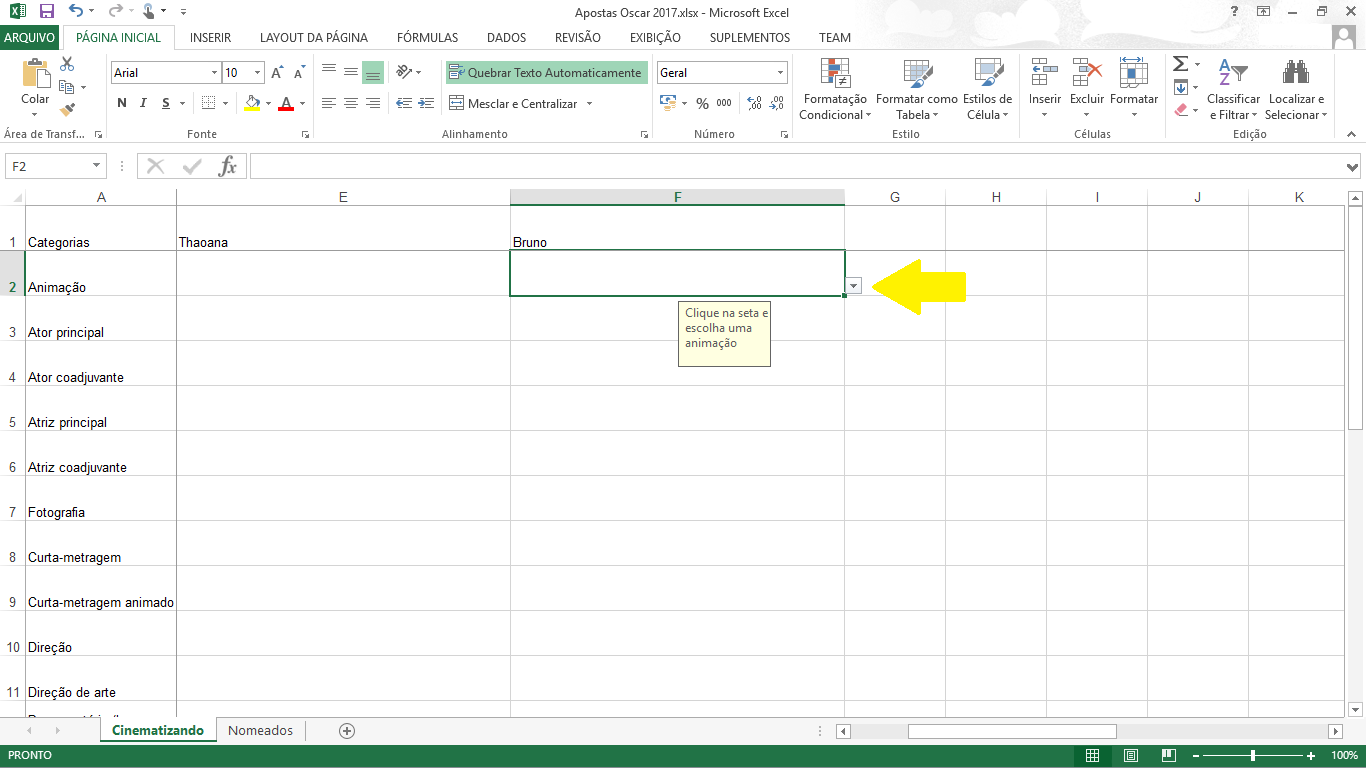Click the Increase Decimal icon

[753, 103]
